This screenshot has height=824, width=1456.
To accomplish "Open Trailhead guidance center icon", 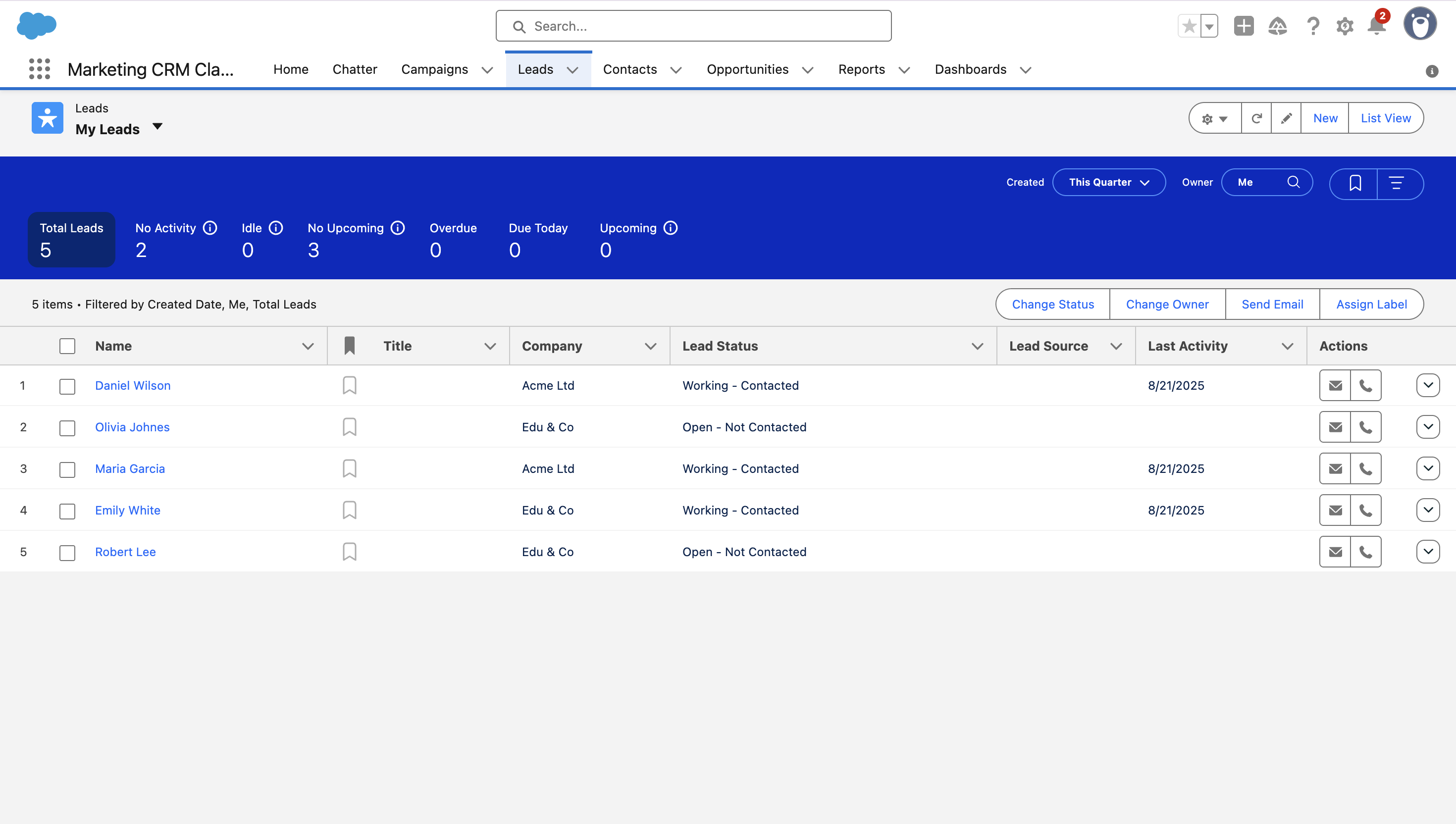I will [x=1278, y=26].
